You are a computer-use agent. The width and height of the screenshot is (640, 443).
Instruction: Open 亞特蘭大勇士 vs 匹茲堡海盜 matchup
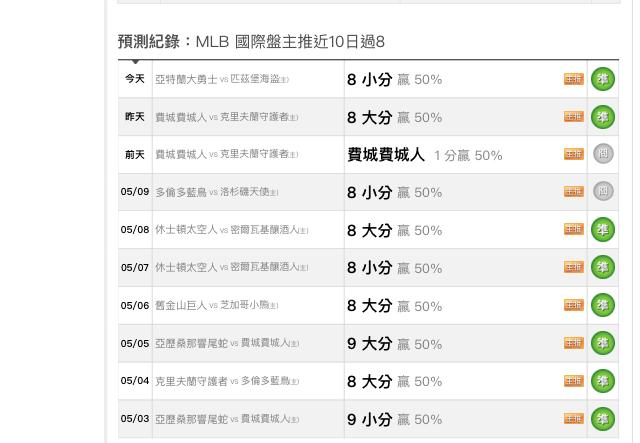[x=222, y=79]
